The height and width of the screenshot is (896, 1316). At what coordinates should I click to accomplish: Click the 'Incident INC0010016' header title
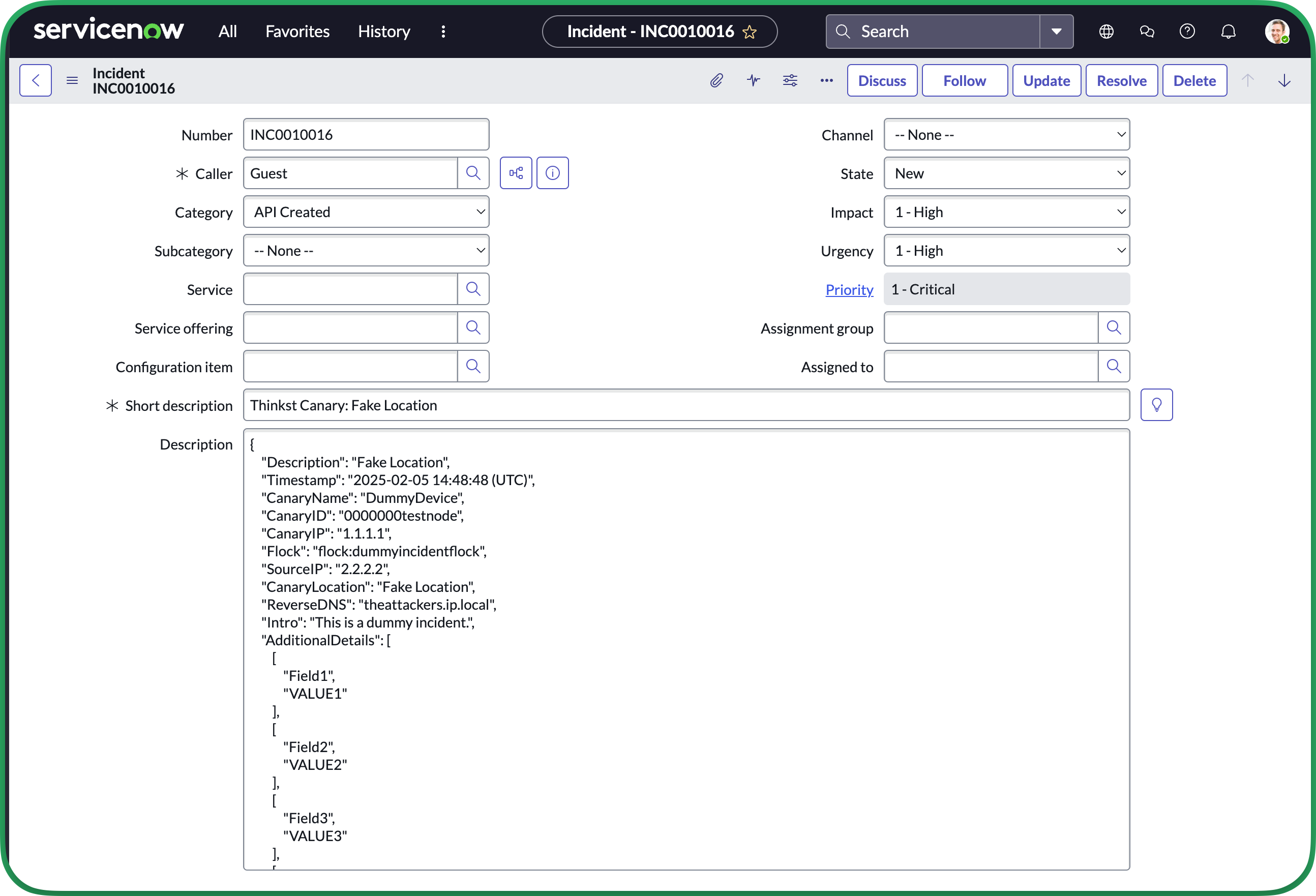[134, 80]
